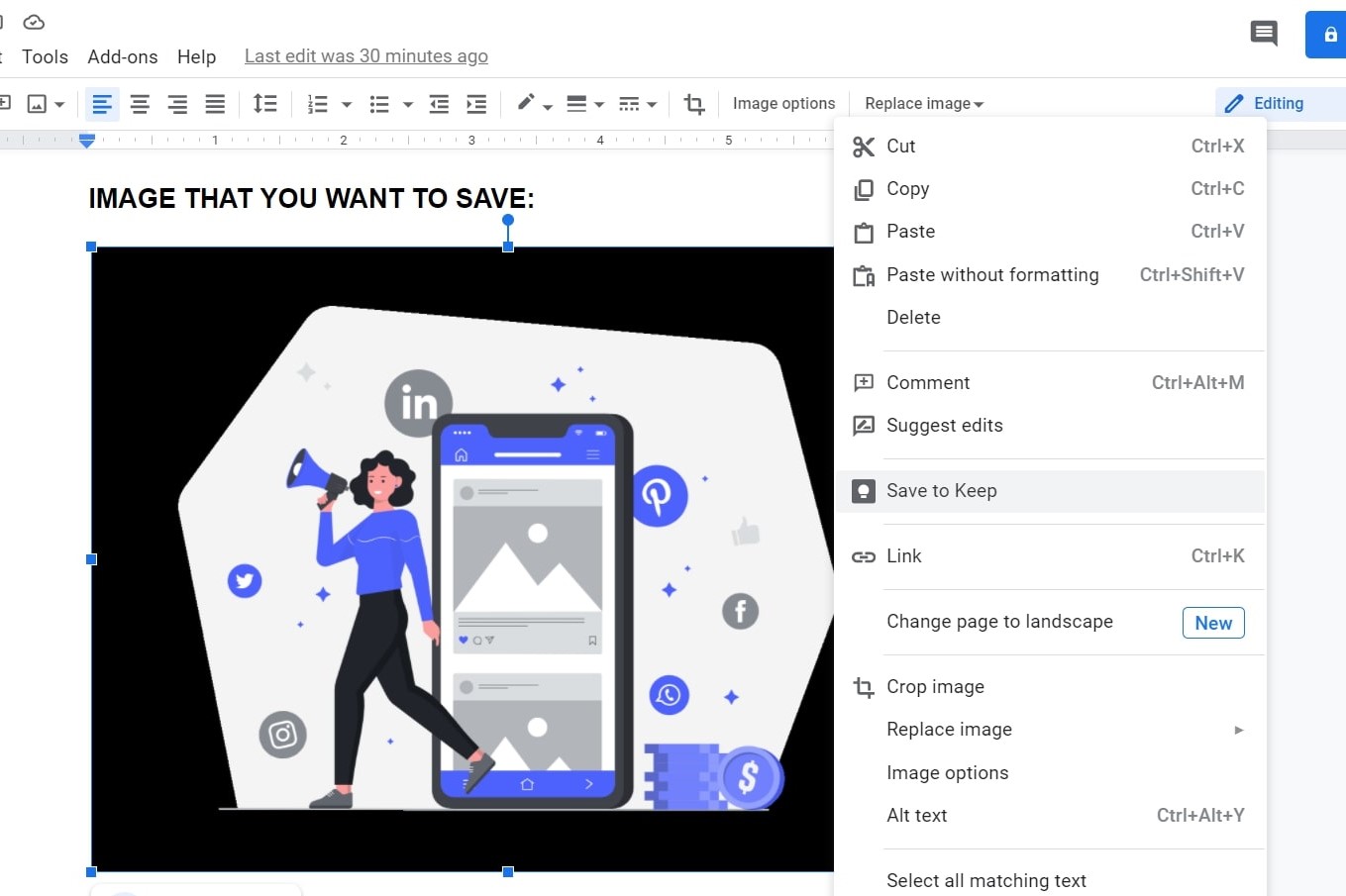The width and height of the screenshot is (1346, 896).
Task: Open the Tools menu
Action: click(45, 56)
